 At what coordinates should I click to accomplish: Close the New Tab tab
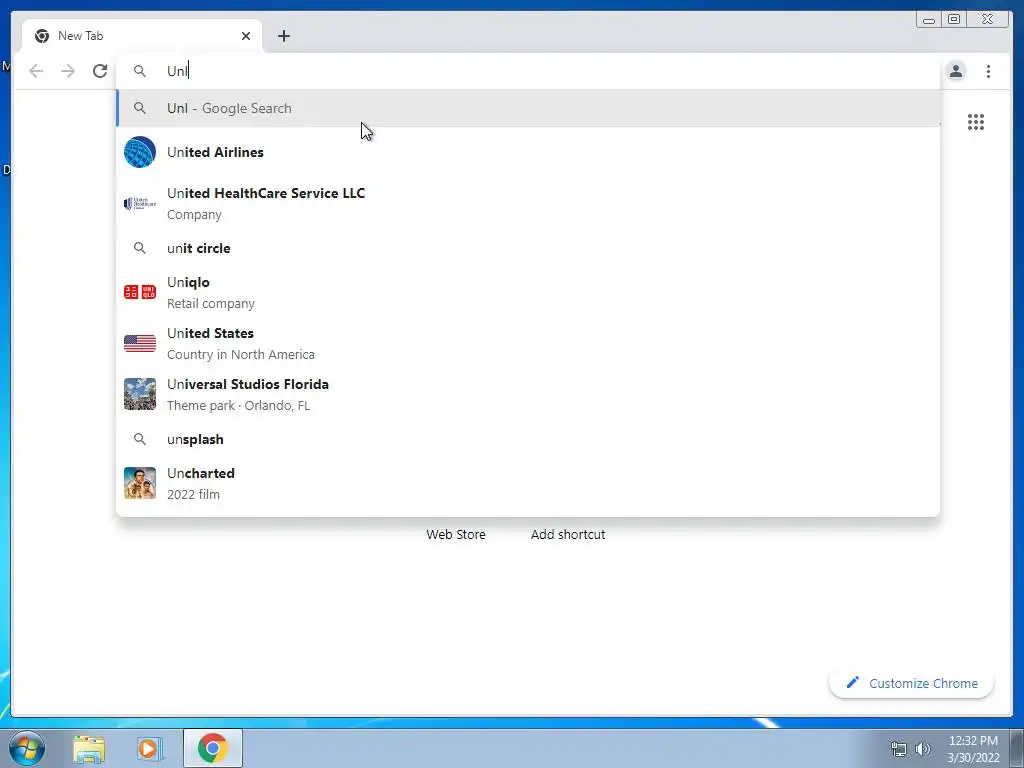[246, 36]
